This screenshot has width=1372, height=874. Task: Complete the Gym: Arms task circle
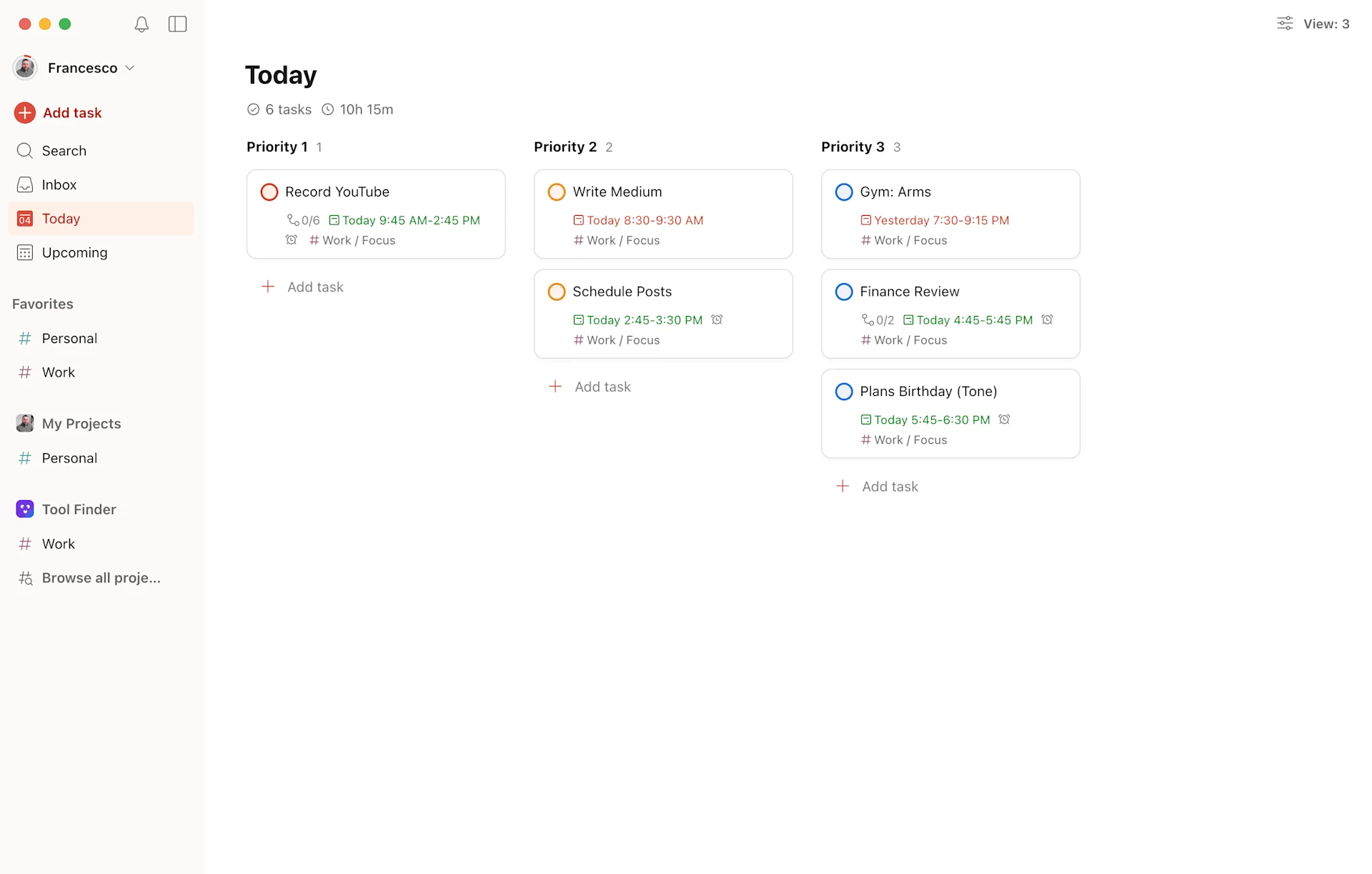(x=843, y=192)
